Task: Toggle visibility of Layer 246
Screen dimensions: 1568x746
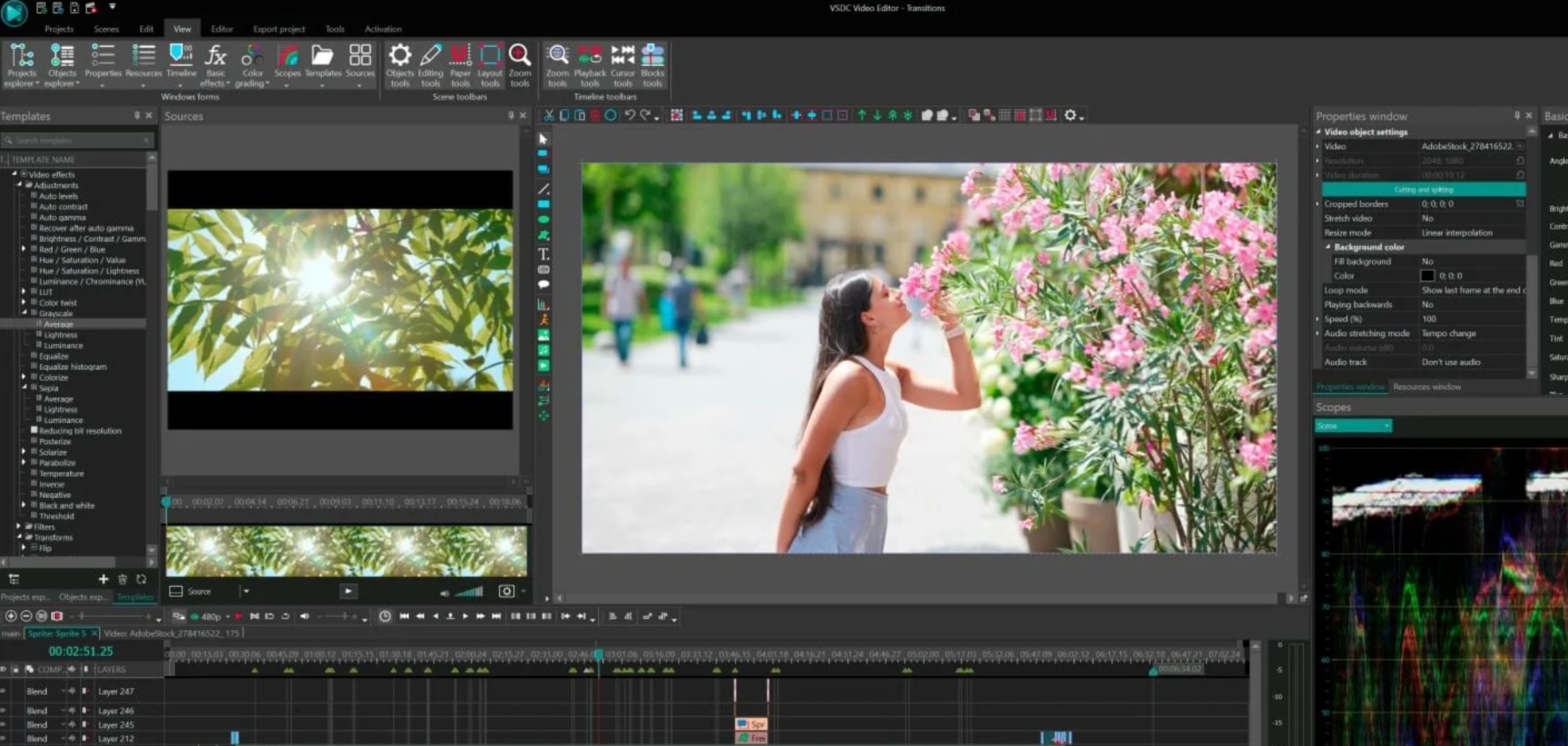Action: (4, 710)
